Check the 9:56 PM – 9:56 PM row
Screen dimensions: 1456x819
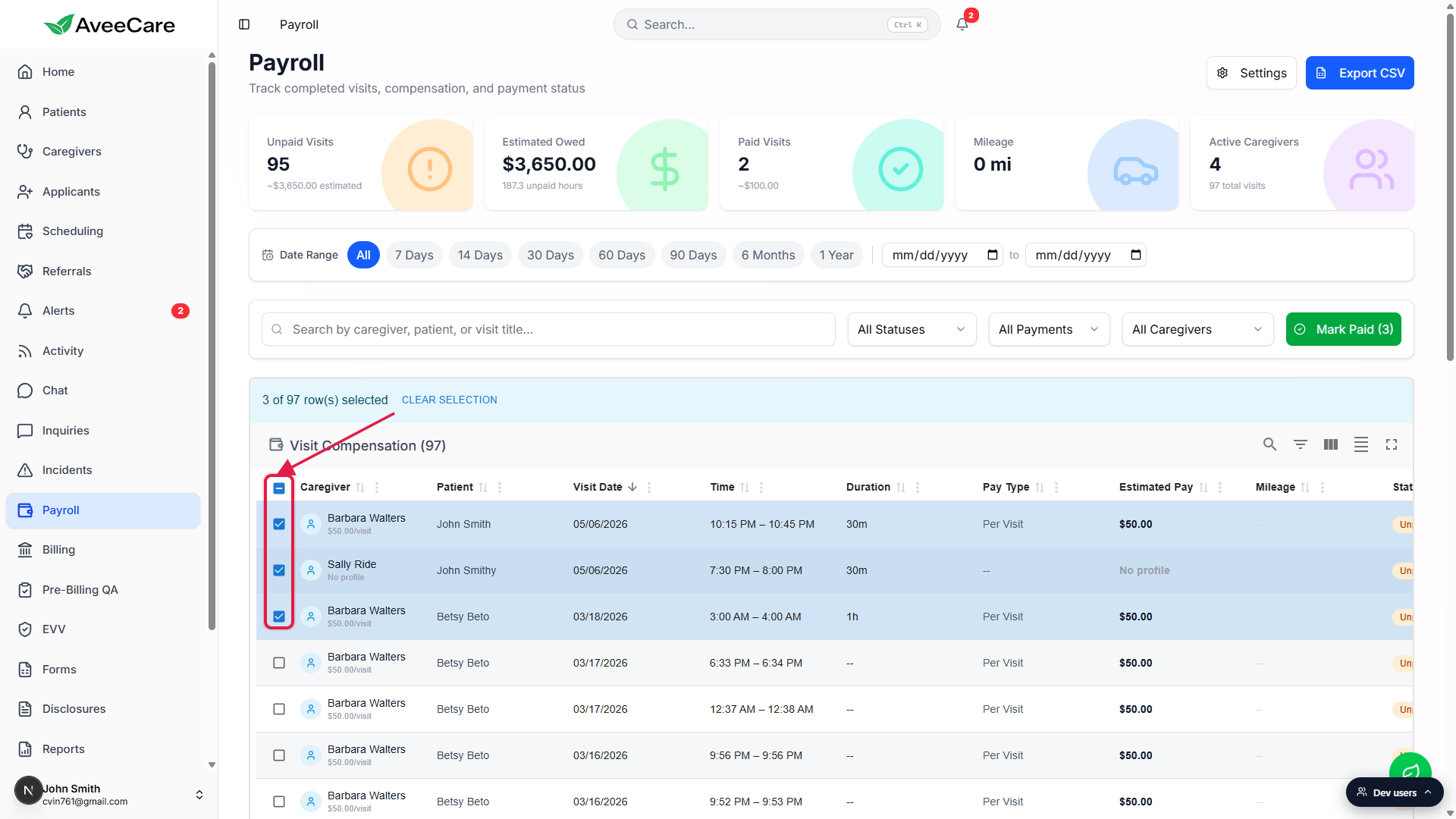click(x=279, y=755)
